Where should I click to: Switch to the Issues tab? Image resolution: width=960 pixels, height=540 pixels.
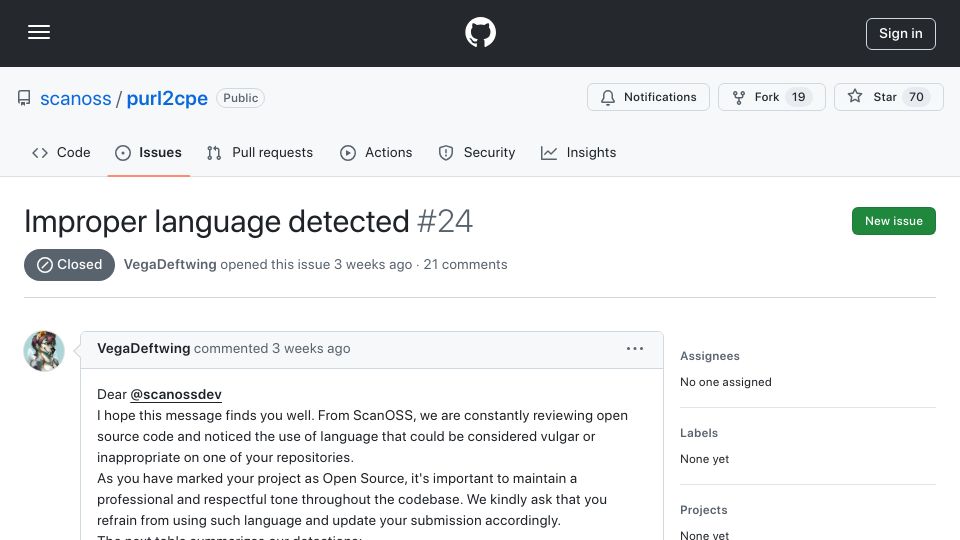(148, 152)
